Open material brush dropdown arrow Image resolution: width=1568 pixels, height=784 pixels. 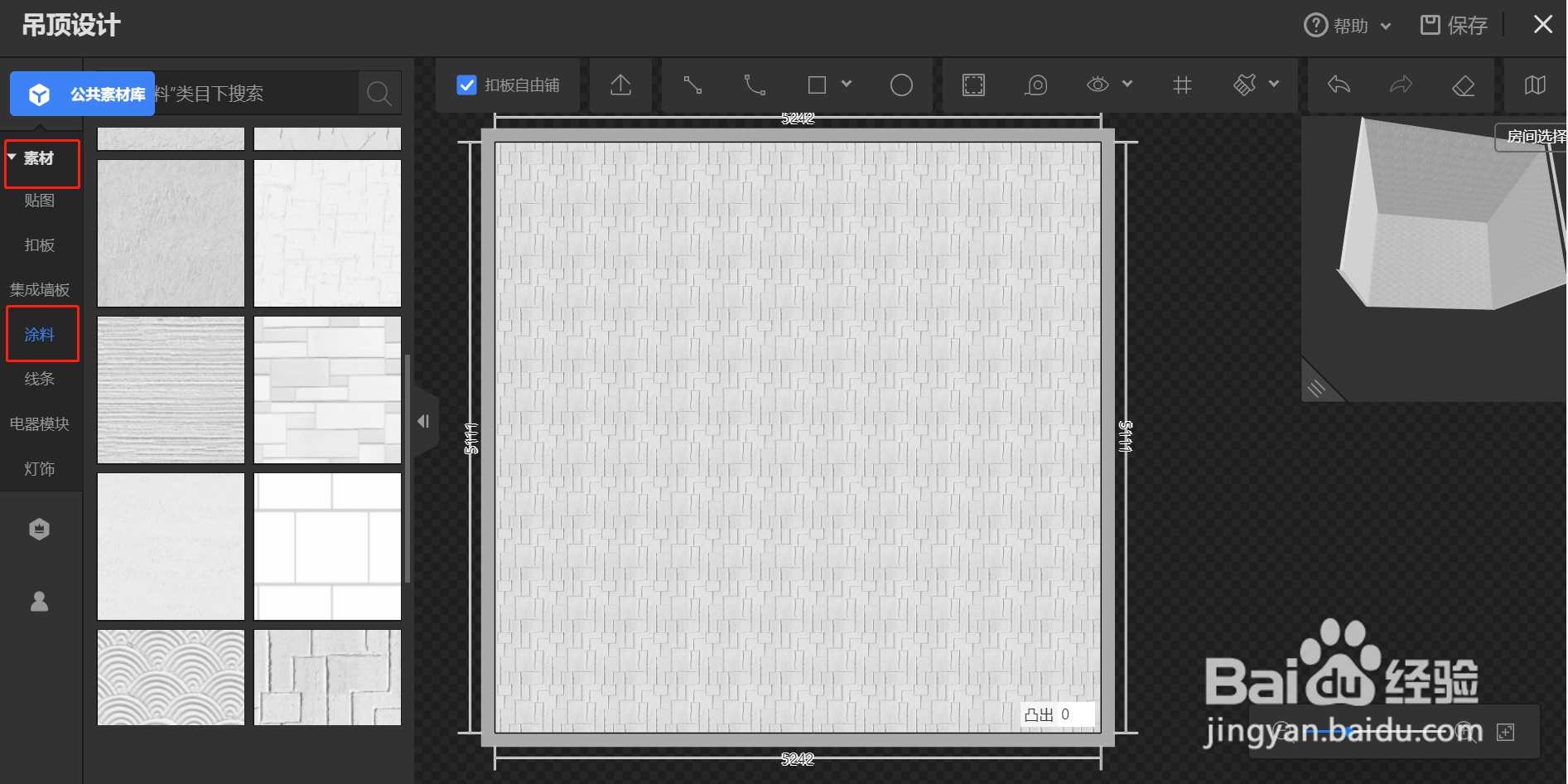(x=1274, y=84)
